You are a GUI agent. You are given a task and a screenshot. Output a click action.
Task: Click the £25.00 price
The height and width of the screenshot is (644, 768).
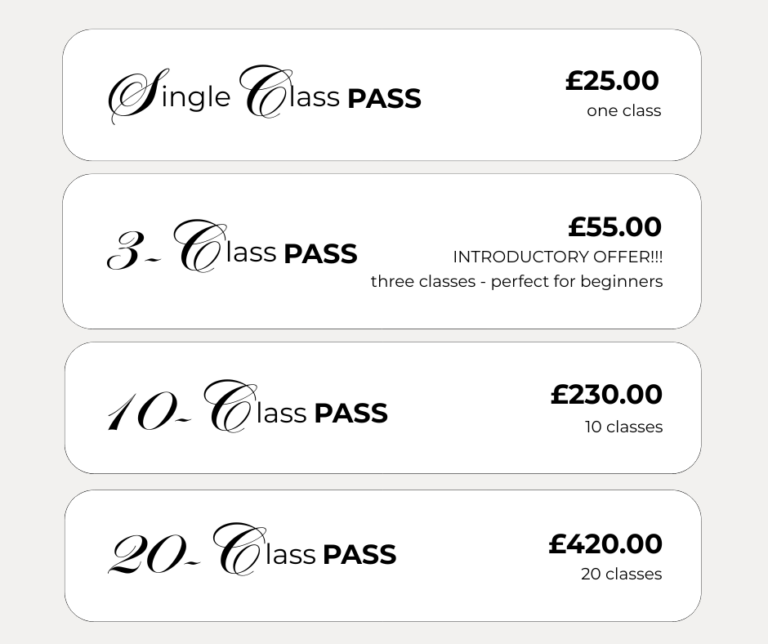pos(612,81)
